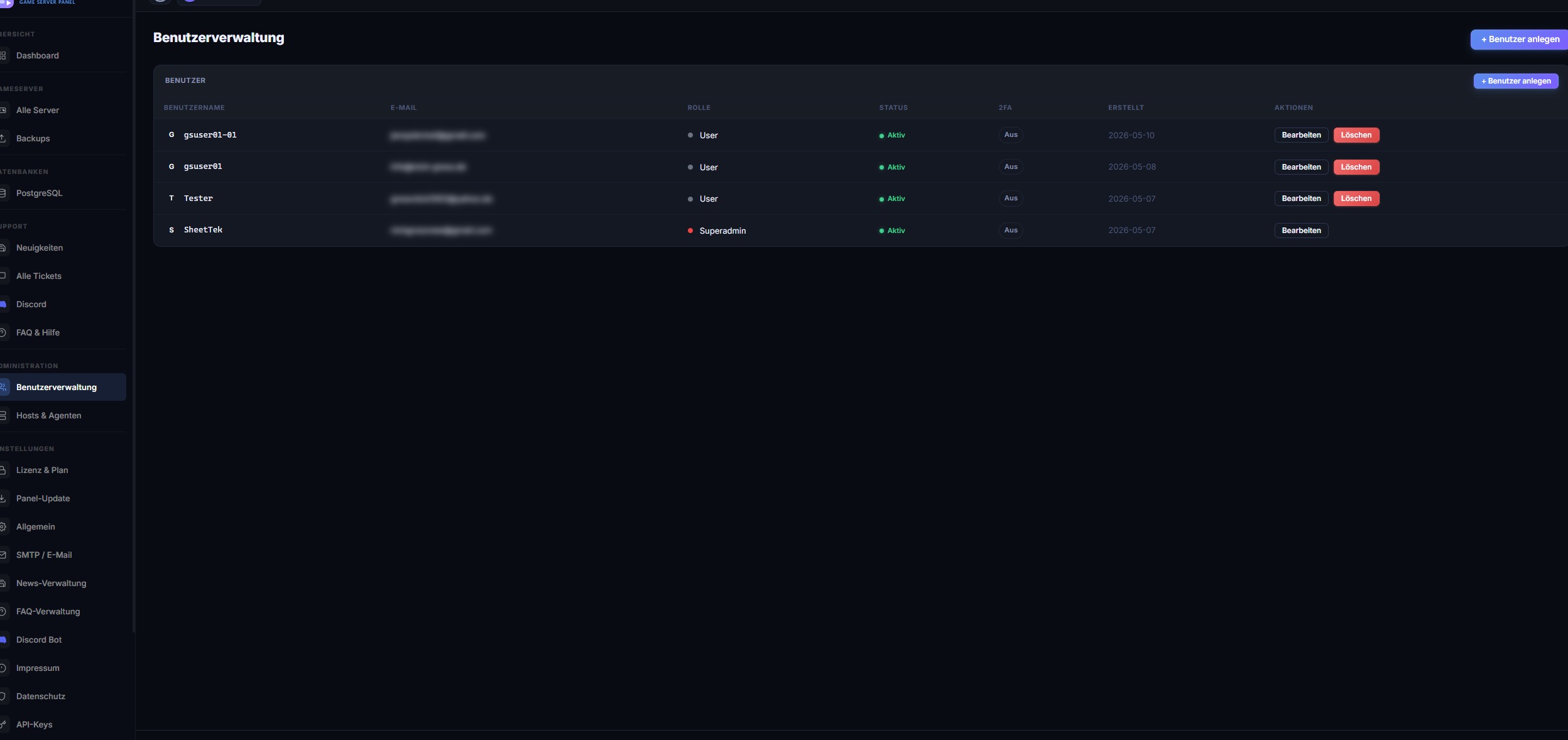
Task: Toggle the 2FA Aus badge for SheetTek
Action: click(1010, 231)
